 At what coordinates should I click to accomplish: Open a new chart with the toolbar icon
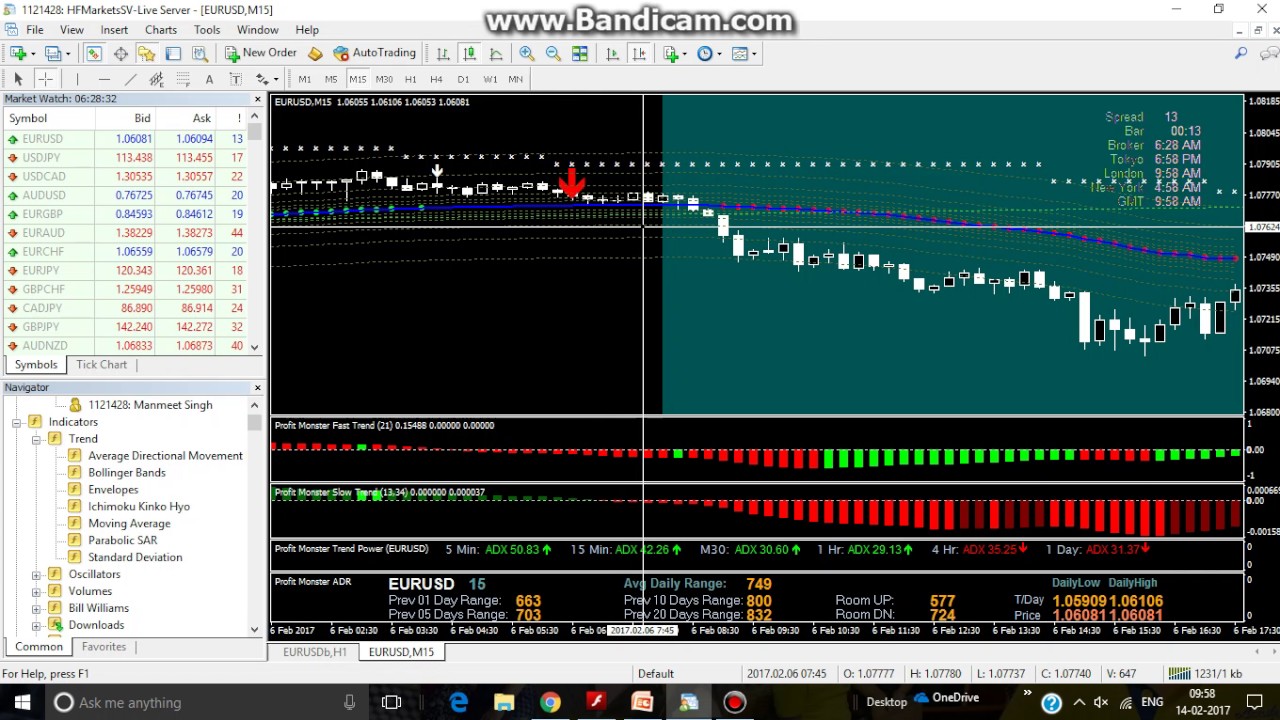coord(18,53)
